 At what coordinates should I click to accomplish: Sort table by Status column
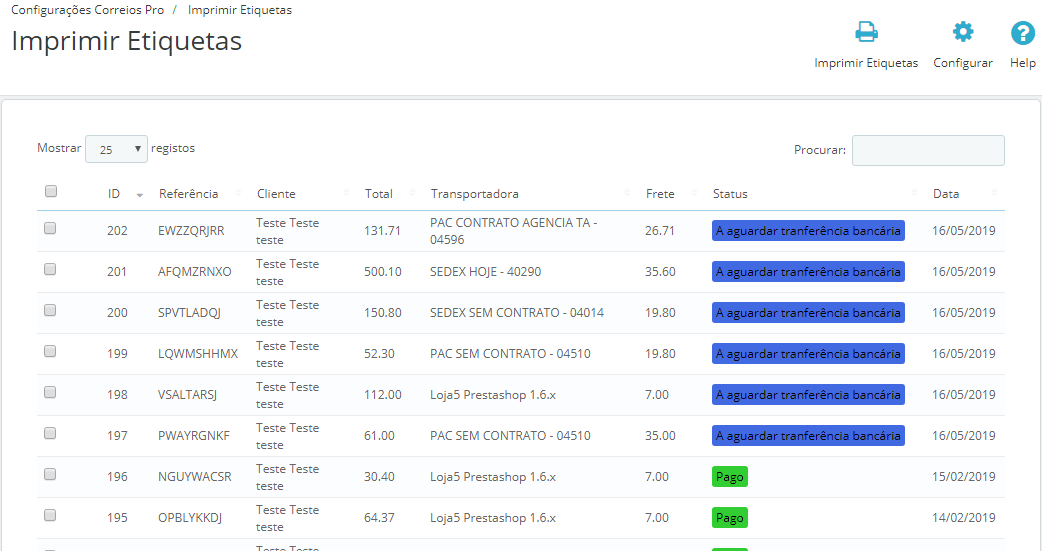[730, 193]
